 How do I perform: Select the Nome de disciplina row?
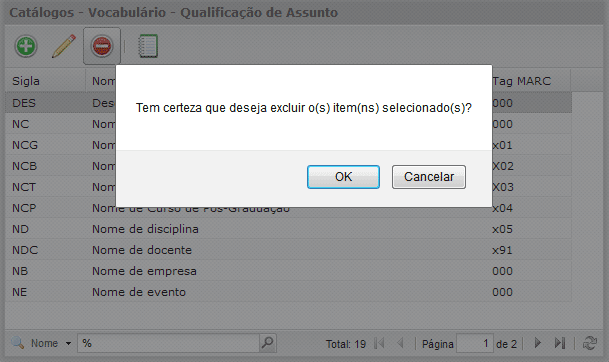[x=288, y=229]
